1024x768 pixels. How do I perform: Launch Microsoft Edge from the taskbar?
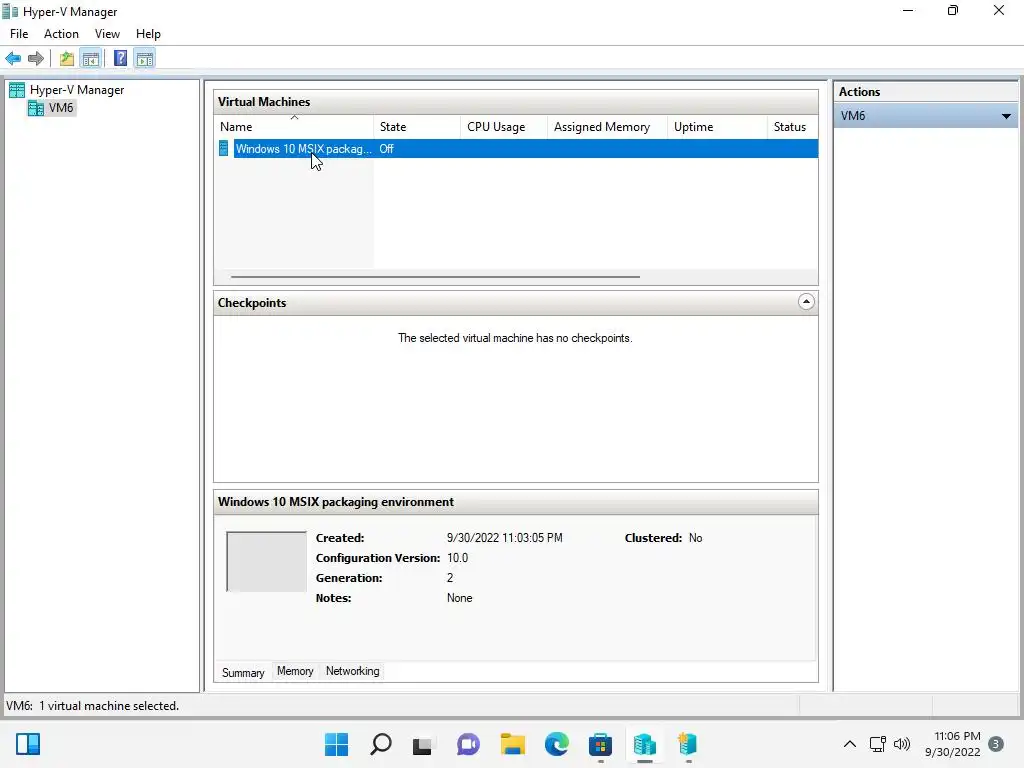(x=556, y=744)
